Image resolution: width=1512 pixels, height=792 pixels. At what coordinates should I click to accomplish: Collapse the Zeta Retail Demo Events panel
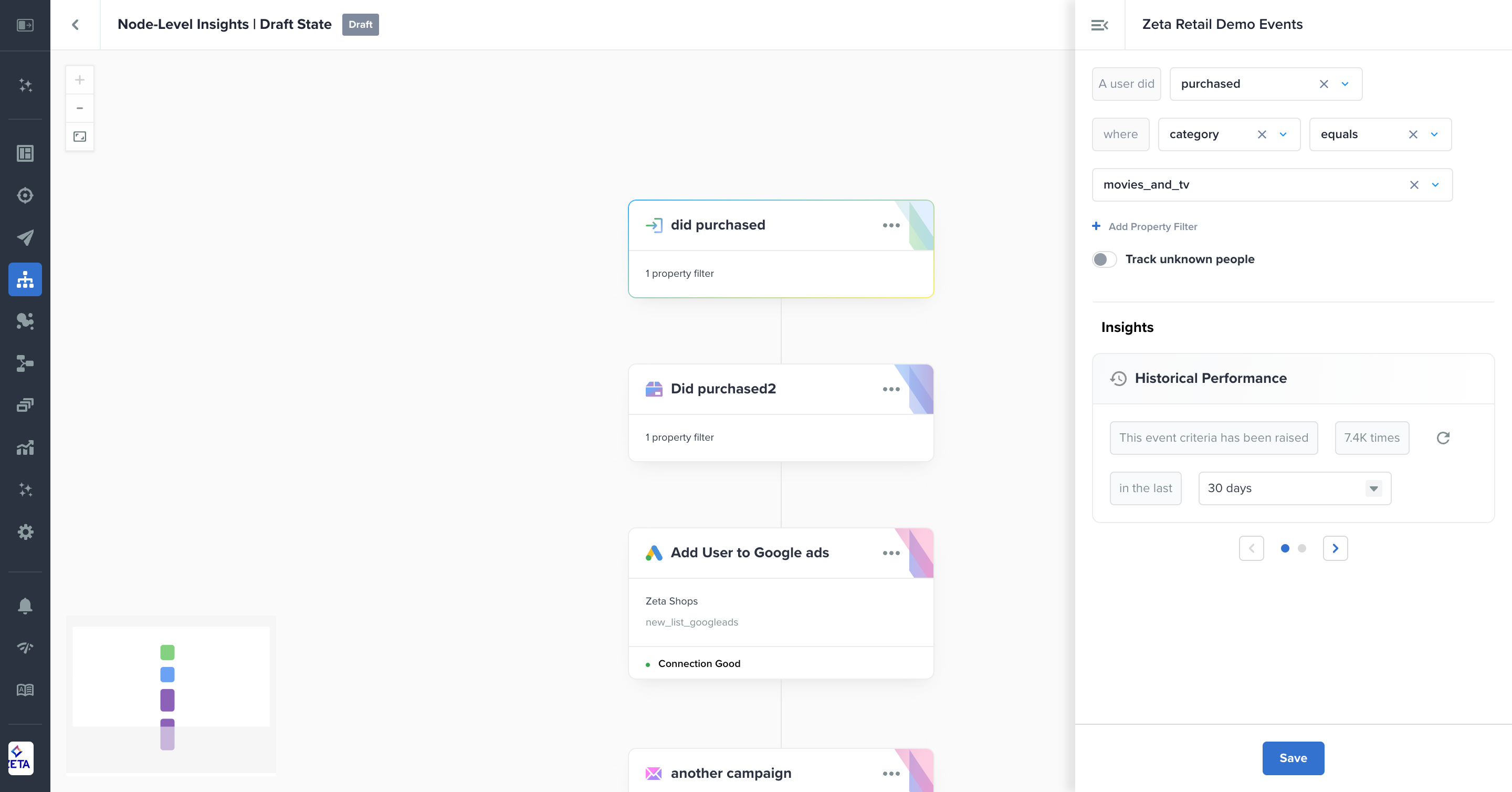click(1099, 25)
